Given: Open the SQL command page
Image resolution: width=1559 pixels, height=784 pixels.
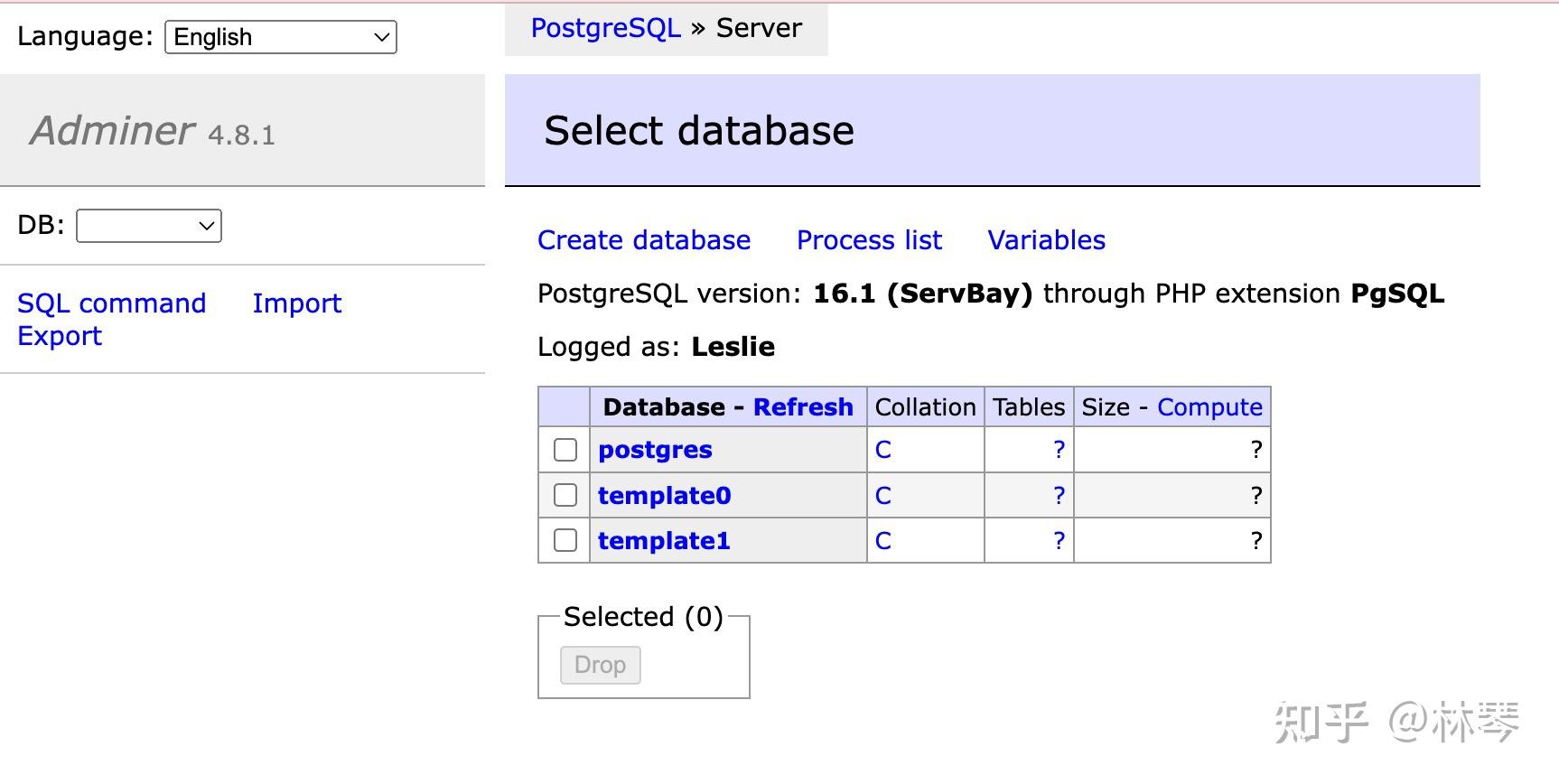Looking at the screenshot, I should tap(112, 303).
